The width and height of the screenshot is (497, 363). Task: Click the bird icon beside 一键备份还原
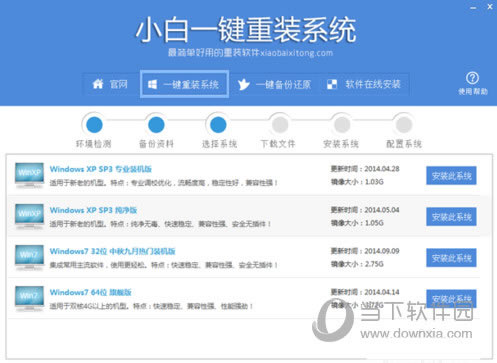point(243,84)
